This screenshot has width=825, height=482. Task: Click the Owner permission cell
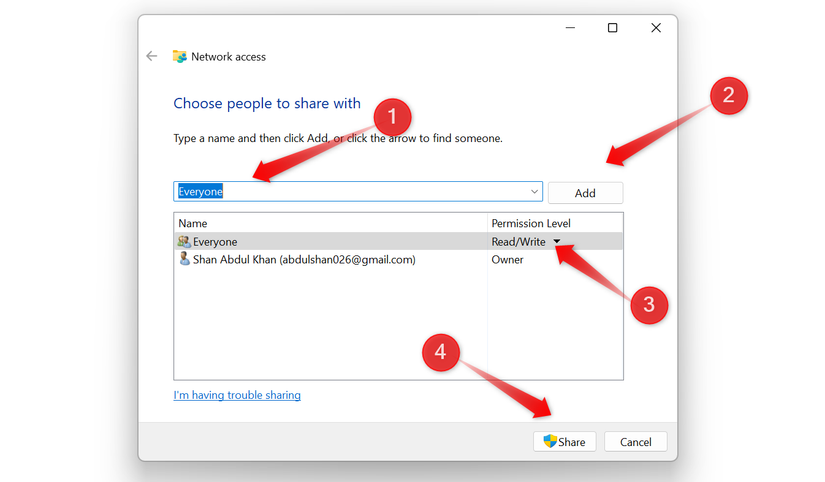(x=508, y=260)
